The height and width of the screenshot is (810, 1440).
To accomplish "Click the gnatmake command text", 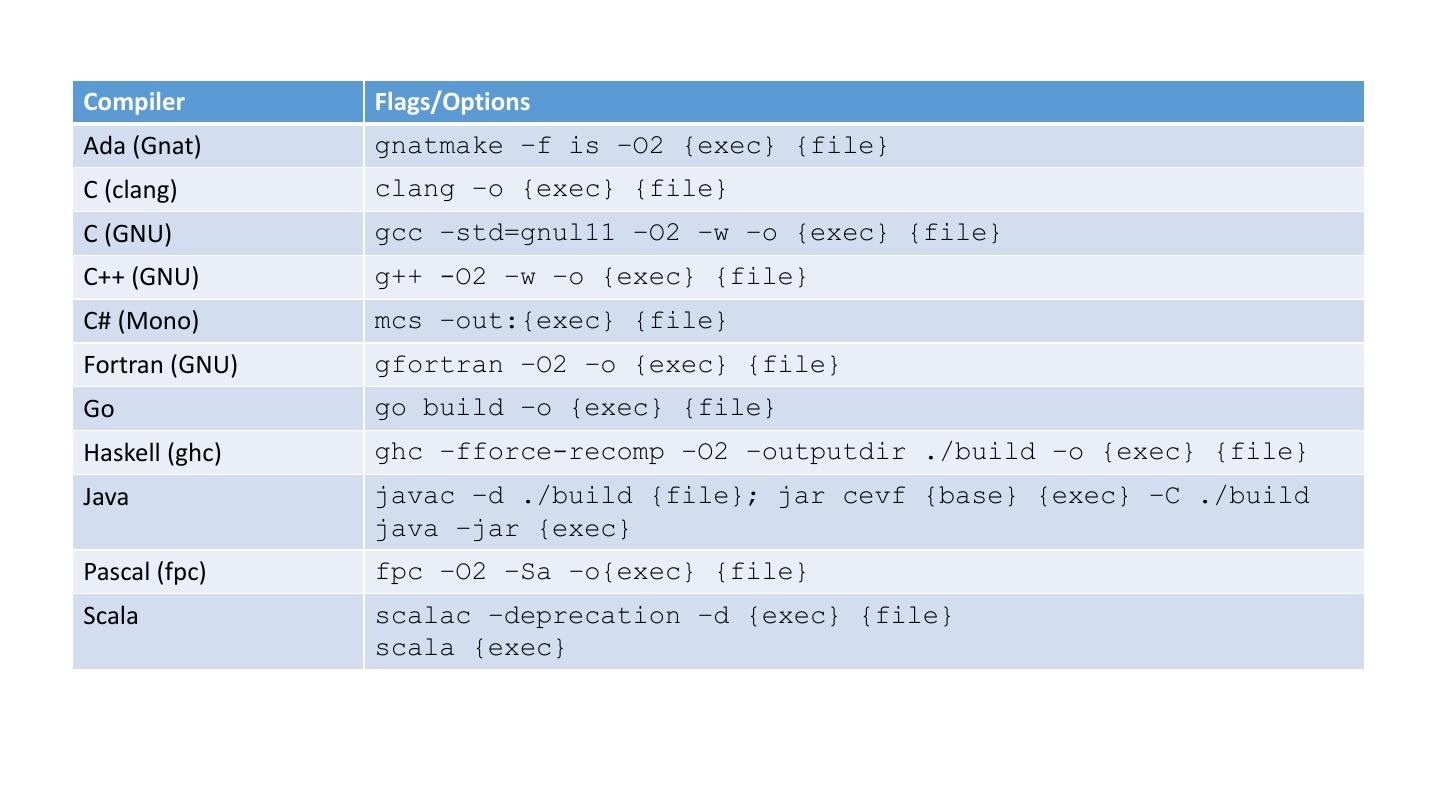I will pyautogui.click(x=631, y=146).
